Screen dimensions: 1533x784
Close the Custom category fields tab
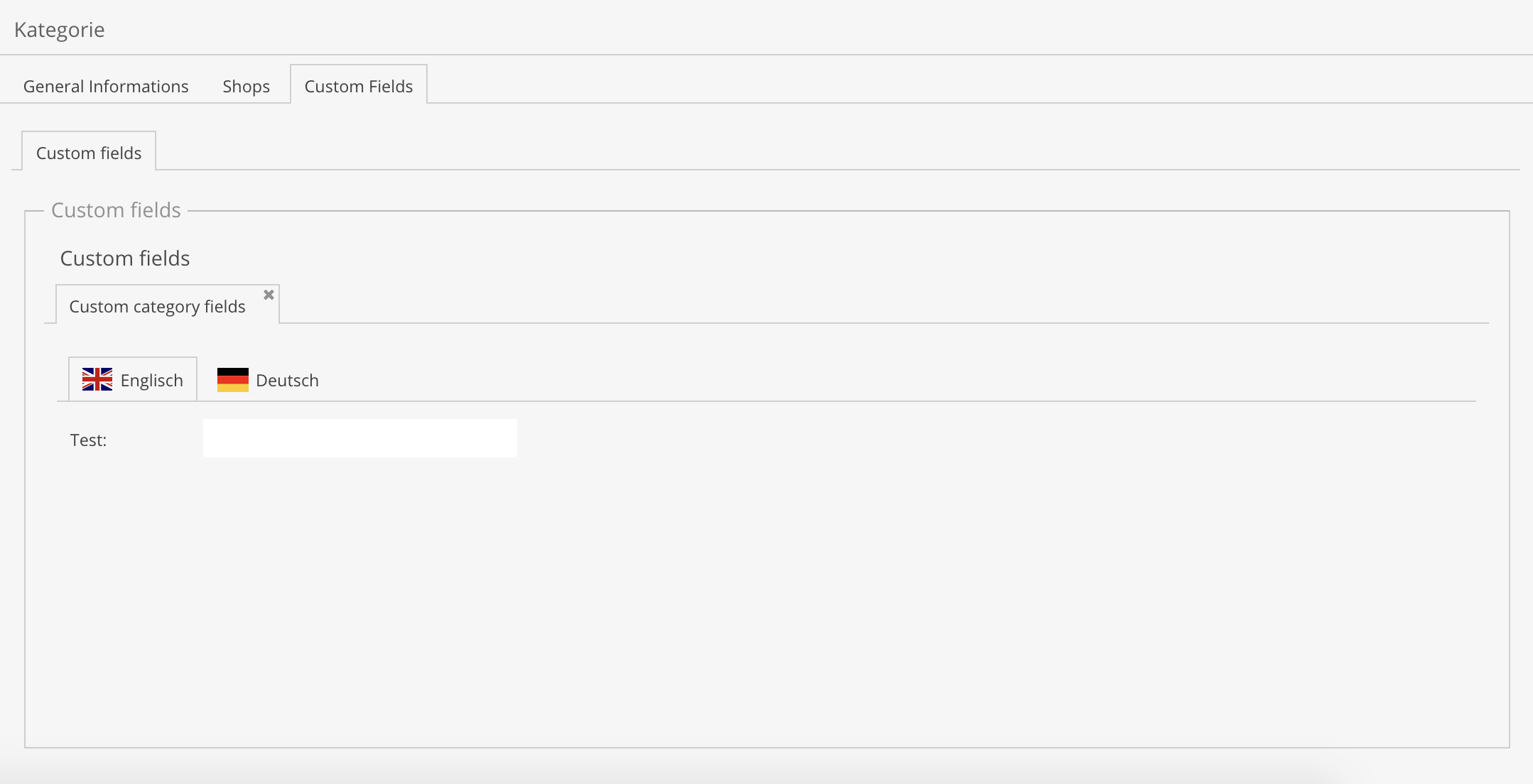pos(269,295)
